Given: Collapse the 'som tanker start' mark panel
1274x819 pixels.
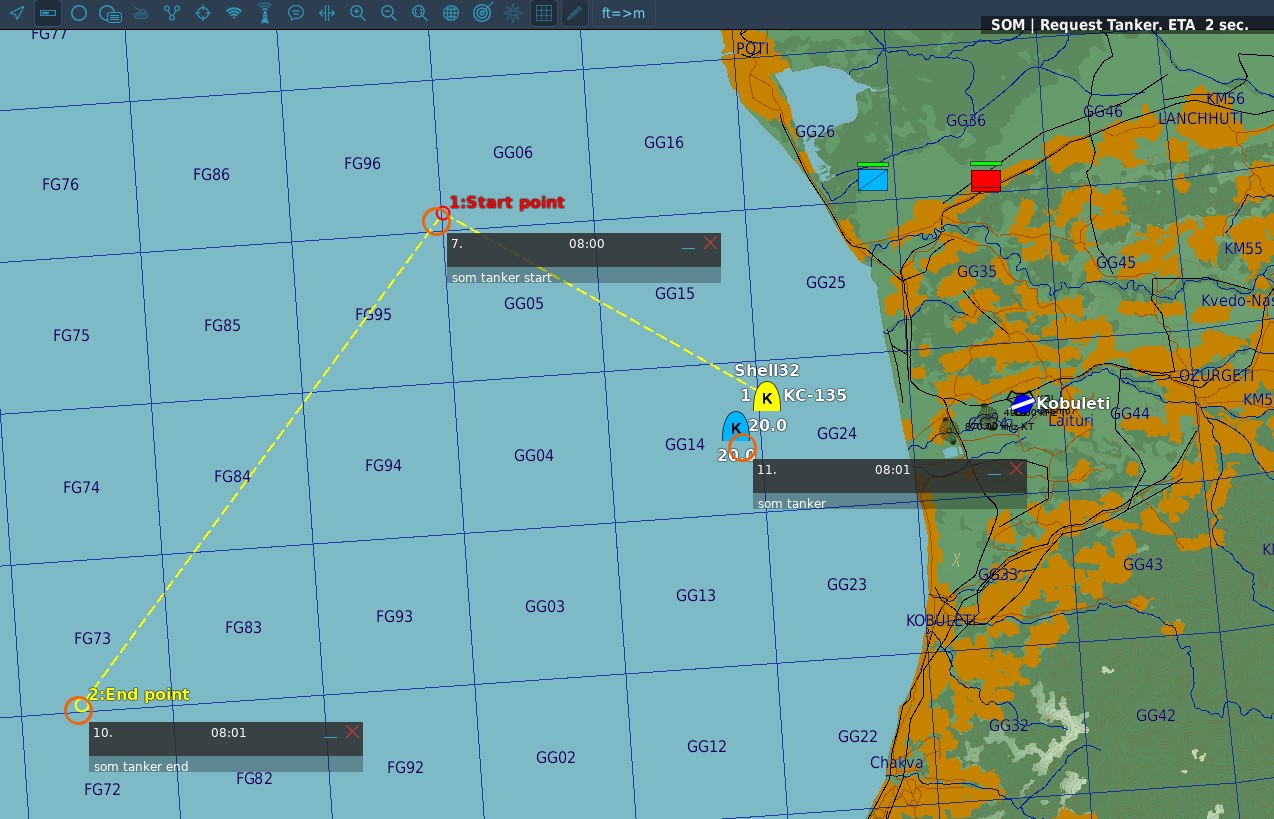Looking at the screenshot, I should coord(688,245).
